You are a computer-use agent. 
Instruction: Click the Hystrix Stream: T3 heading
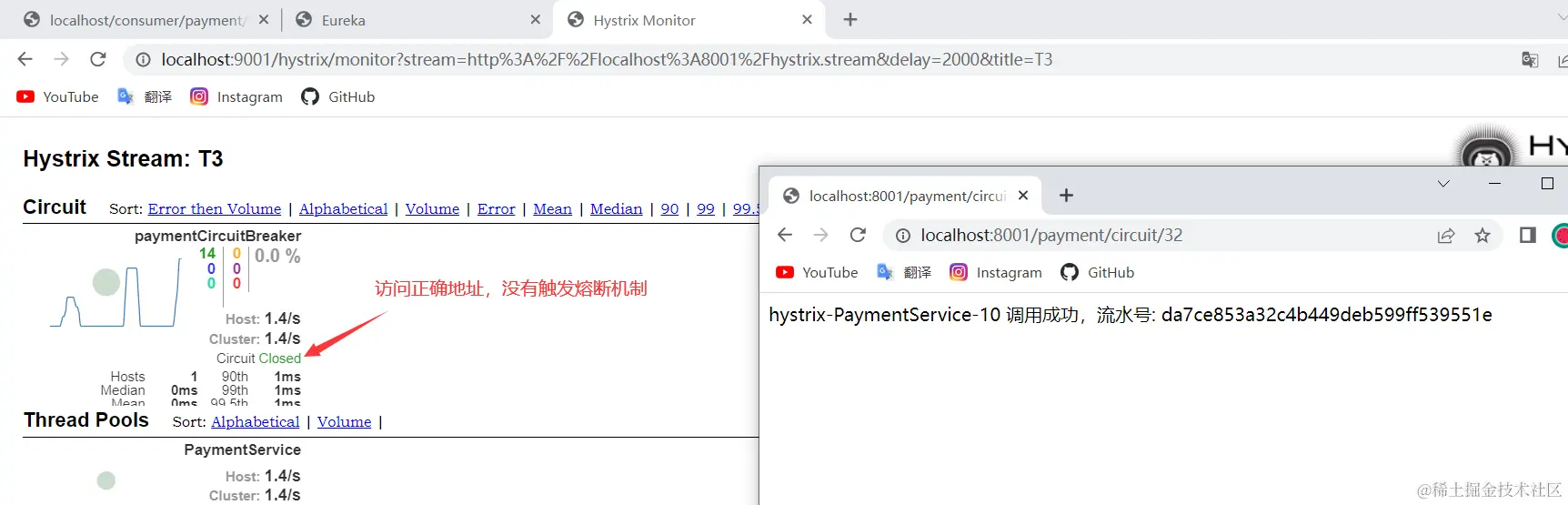click(x=123, y=158)
